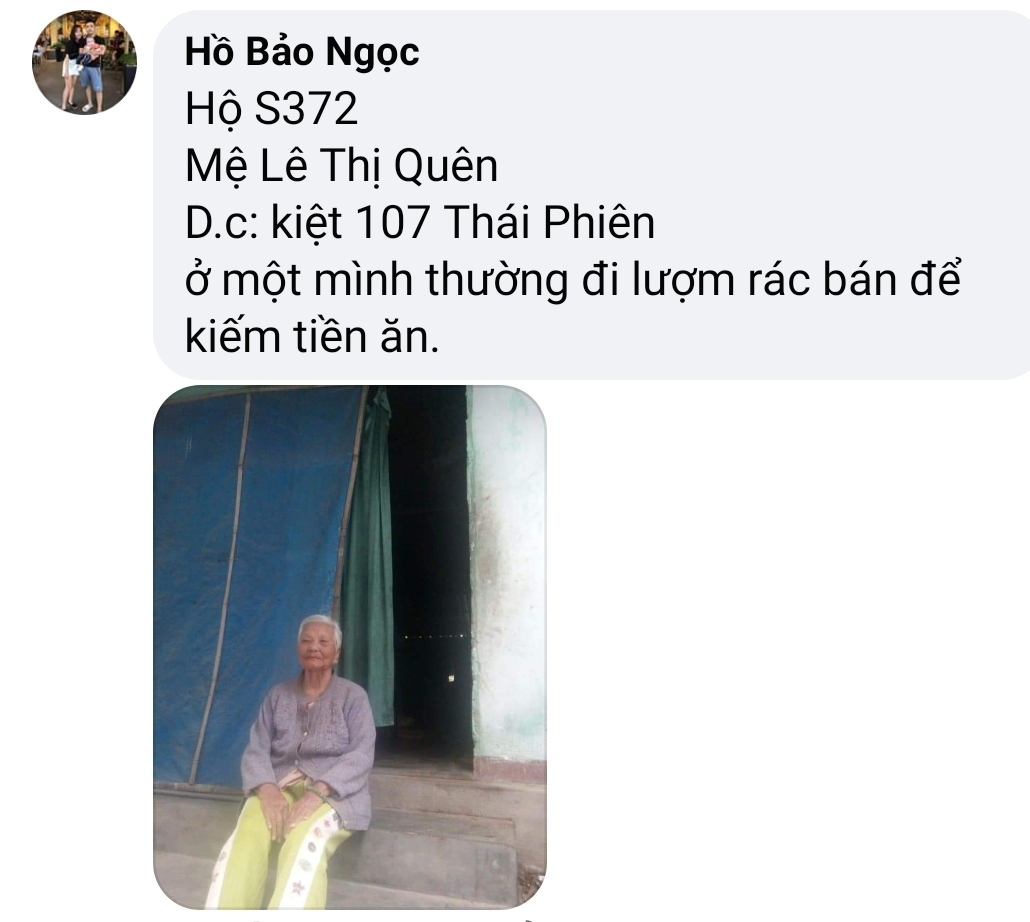Click the commenter name Hồ Bảo Ngọc
This screenshot has height=922, width=1030.
pos(302,52)
